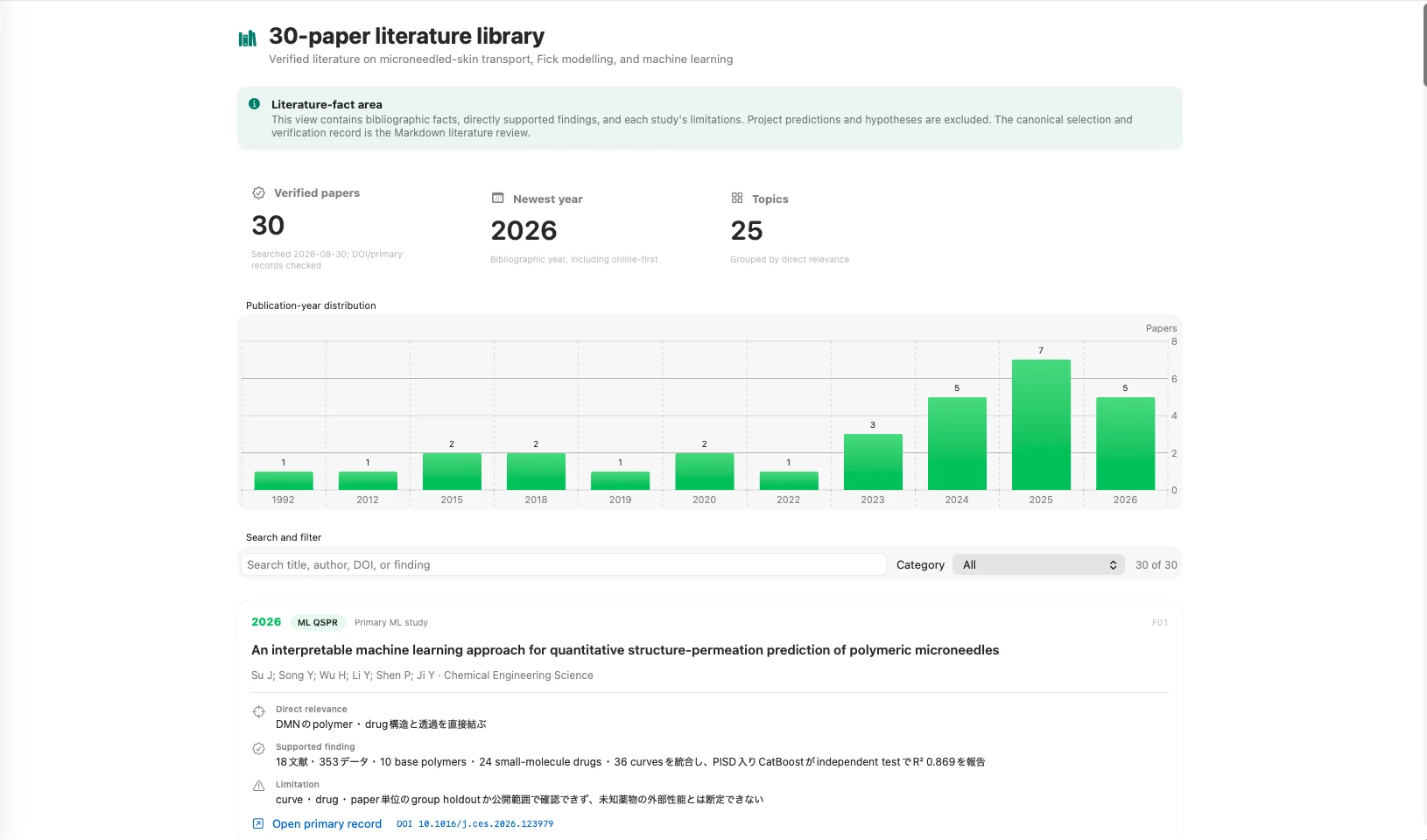
Task: Click the 2025 bar in the year chart
Action: [1041, 424]
